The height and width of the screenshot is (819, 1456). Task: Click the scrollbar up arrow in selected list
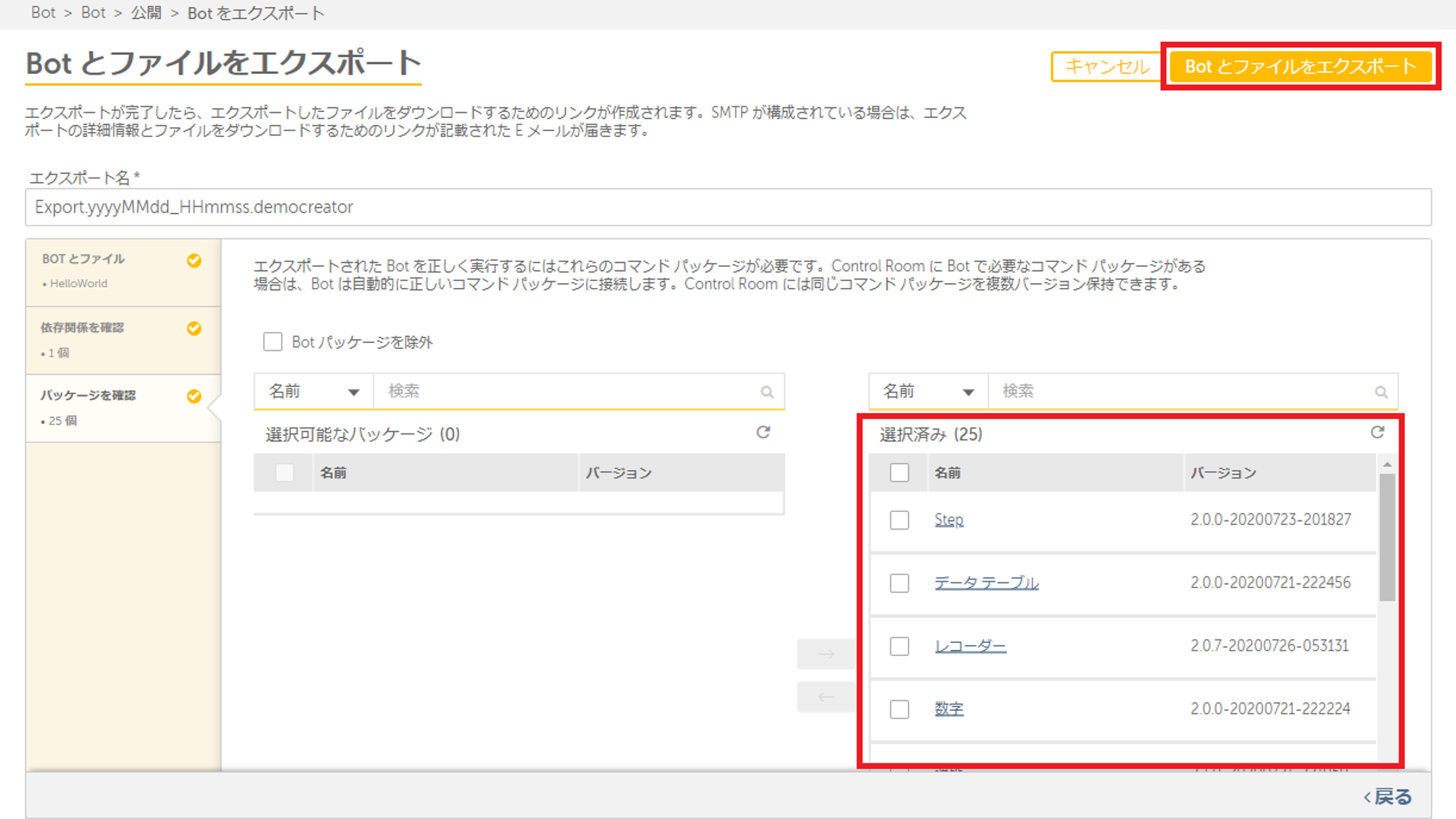pos(1387,464)
